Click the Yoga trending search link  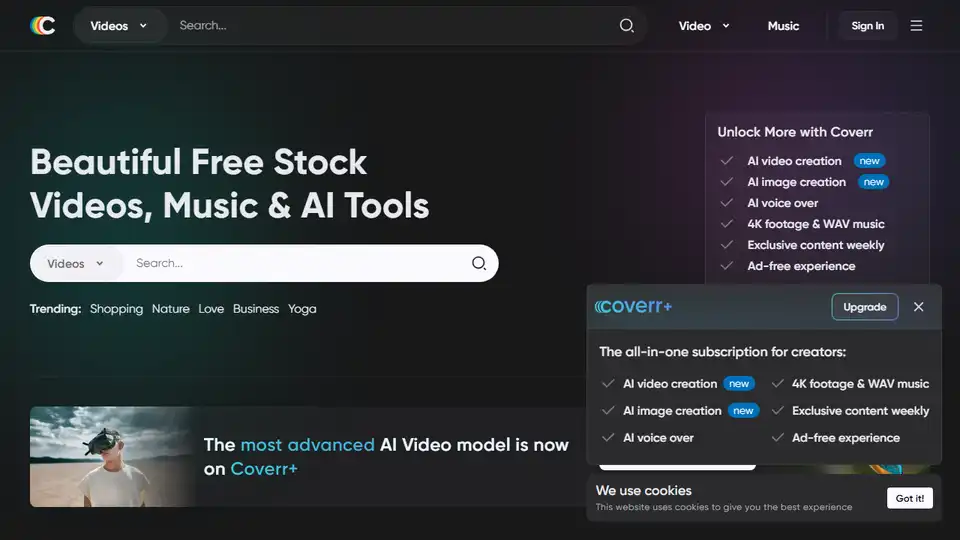click(x=302, y=309)
